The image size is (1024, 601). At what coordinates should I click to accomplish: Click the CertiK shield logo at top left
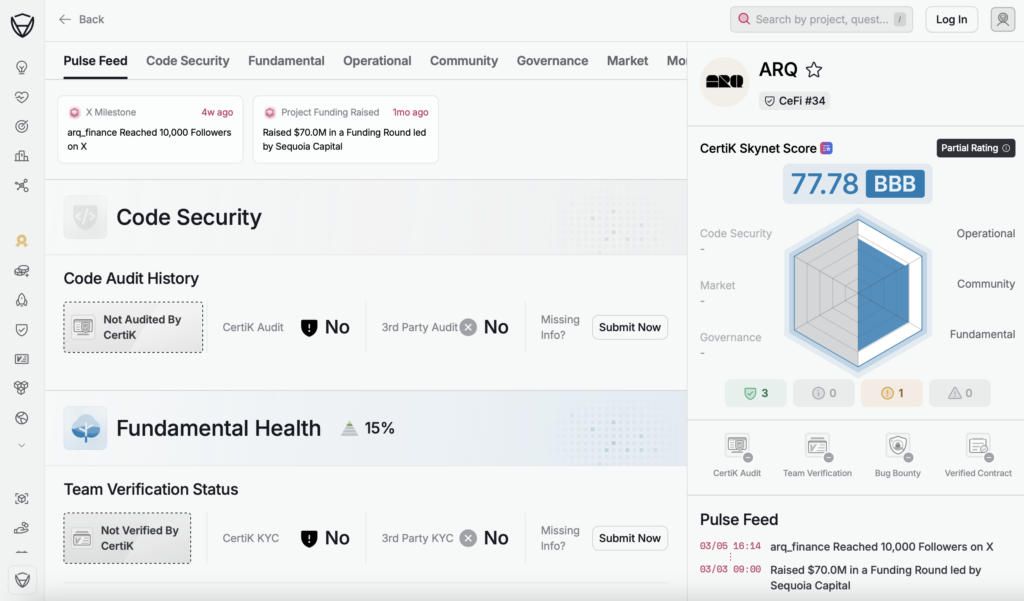[x=22, y=25]
